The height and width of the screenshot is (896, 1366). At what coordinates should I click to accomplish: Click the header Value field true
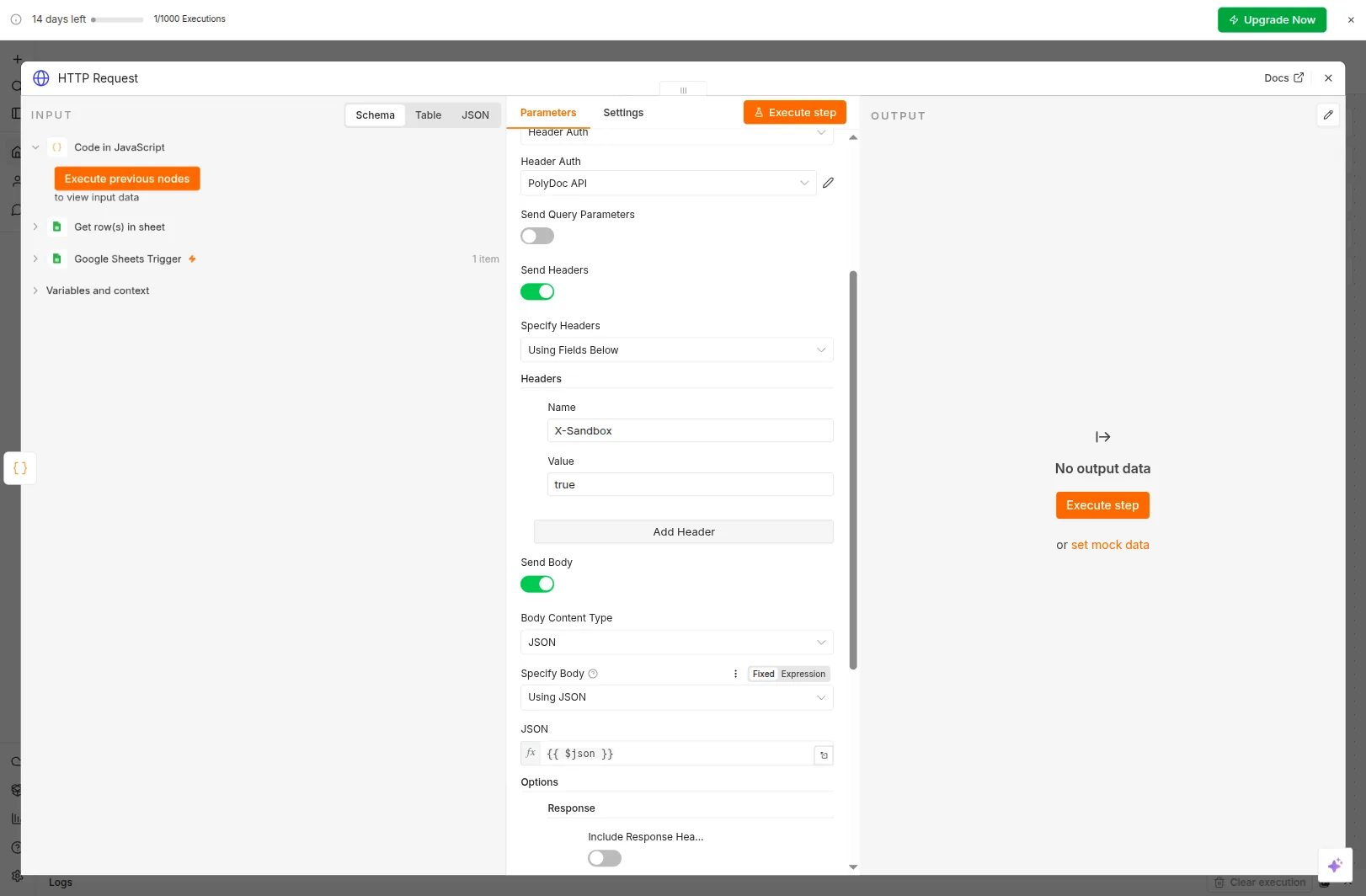click(691, 484)
